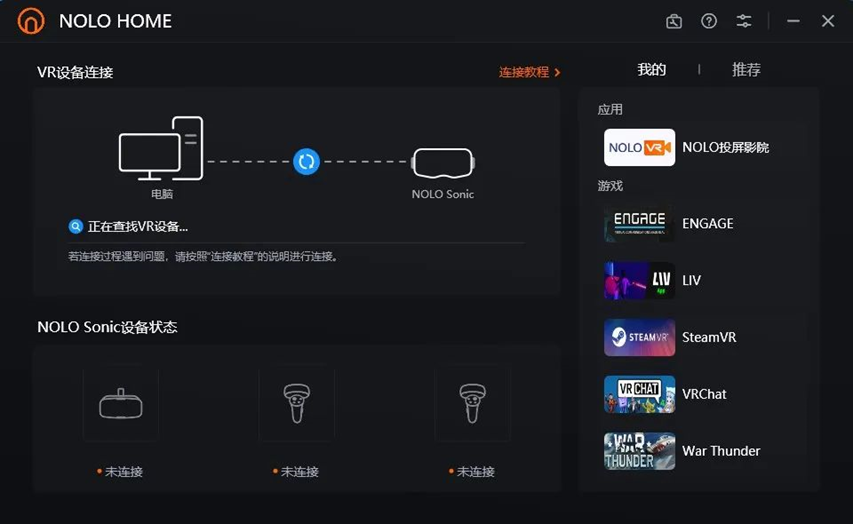Click the VR设备连接 section heading

75,72
